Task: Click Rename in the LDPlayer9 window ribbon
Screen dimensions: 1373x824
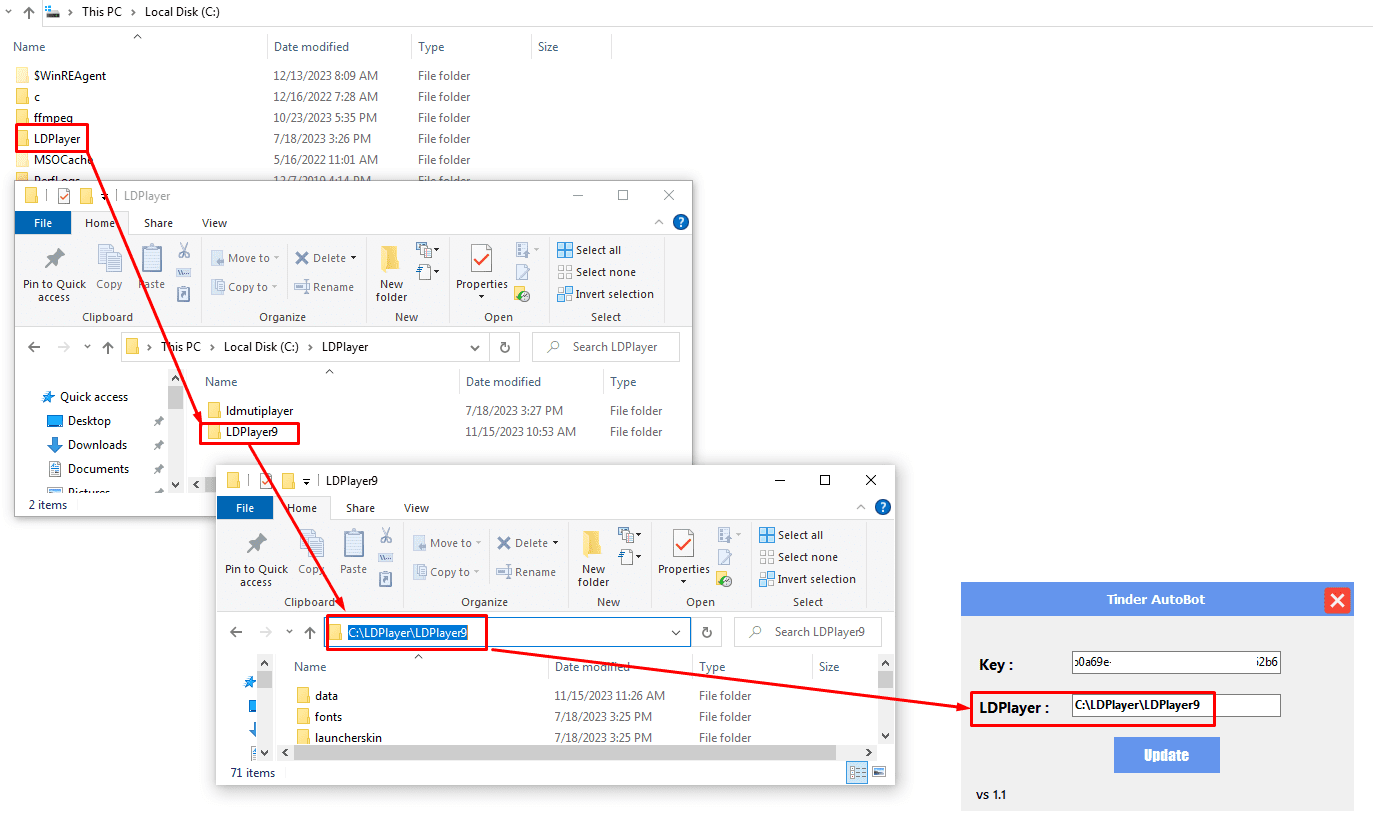Action: [526, 572]
